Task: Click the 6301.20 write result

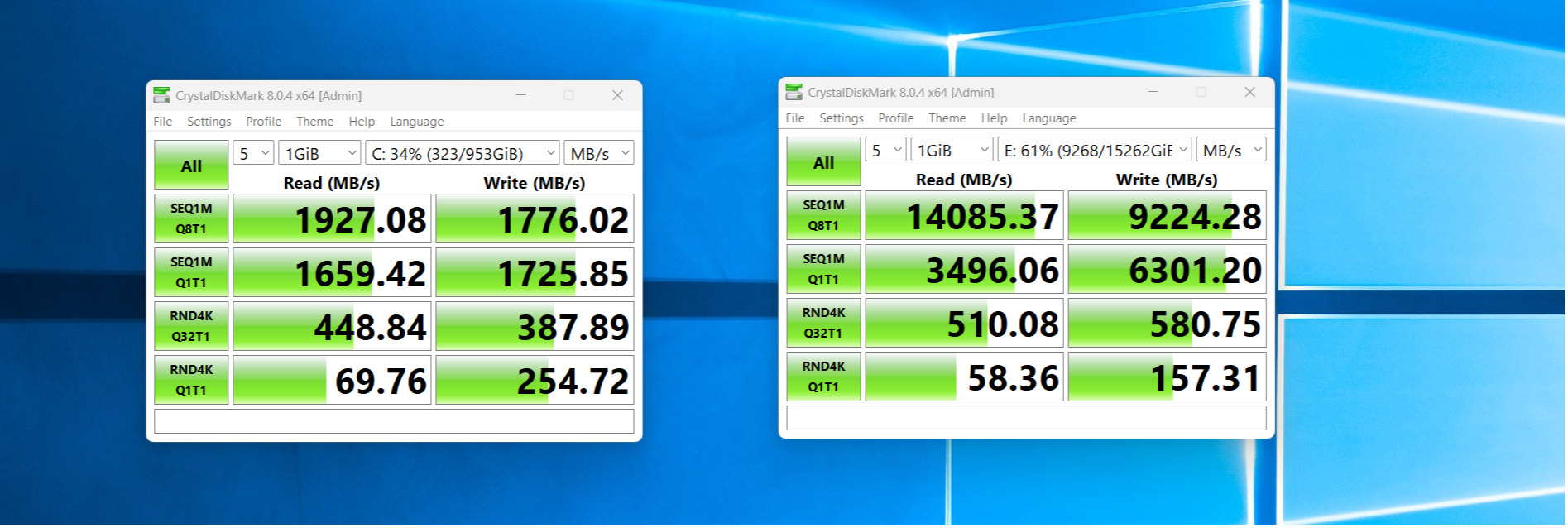Action: click(1167, 269)
